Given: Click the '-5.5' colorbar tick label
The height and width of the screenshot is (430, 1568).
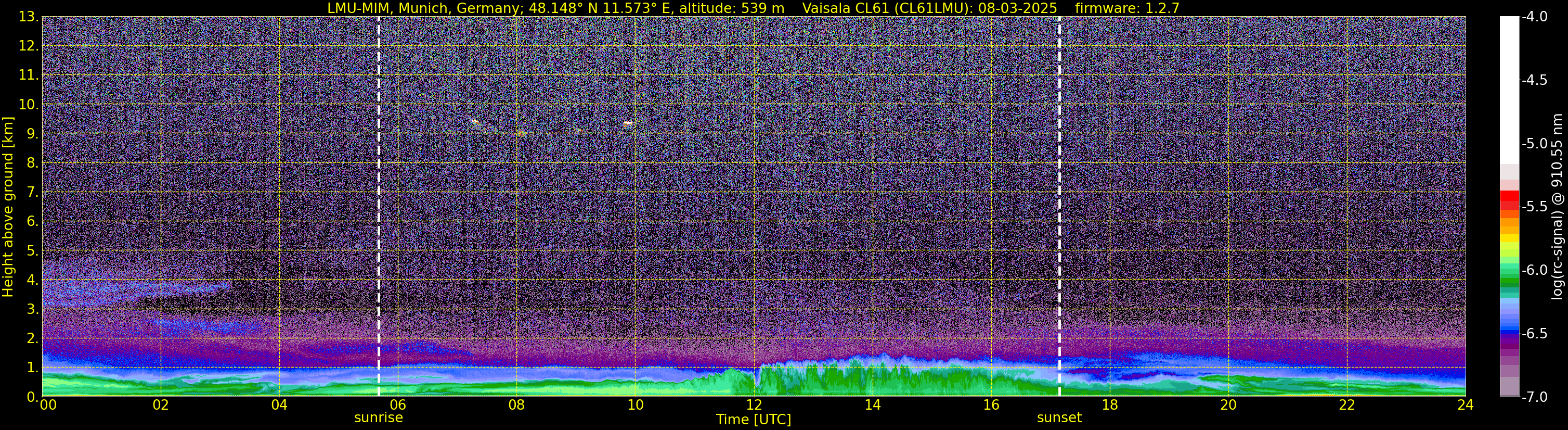Looking at the screenshot, I should coord(1534,207).
